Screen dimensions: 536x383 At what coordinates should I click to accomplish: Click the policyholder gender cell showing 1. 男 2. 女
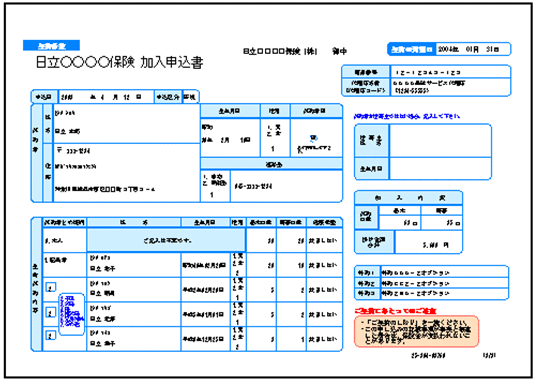[x=274, y=137]
